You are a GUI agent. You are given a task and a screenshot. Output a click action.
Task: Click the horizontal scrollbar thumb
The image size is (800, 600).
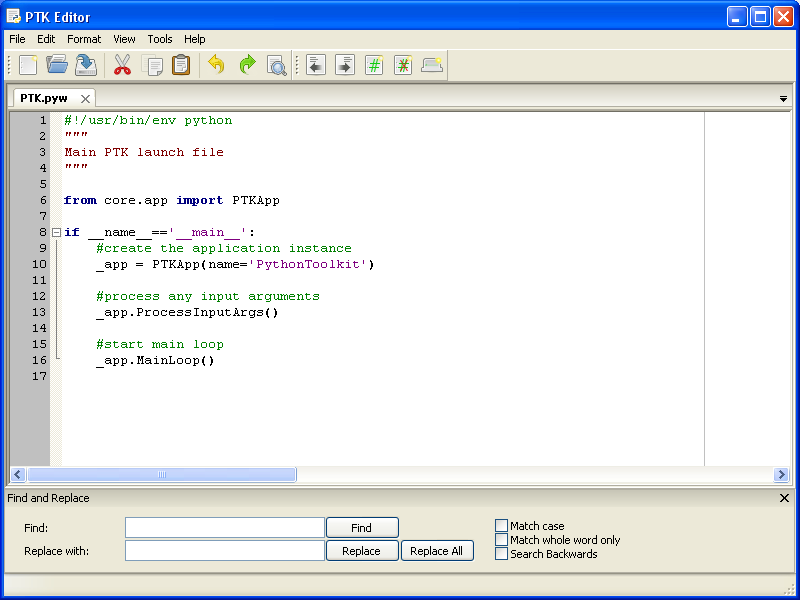(x=162, y=474)
